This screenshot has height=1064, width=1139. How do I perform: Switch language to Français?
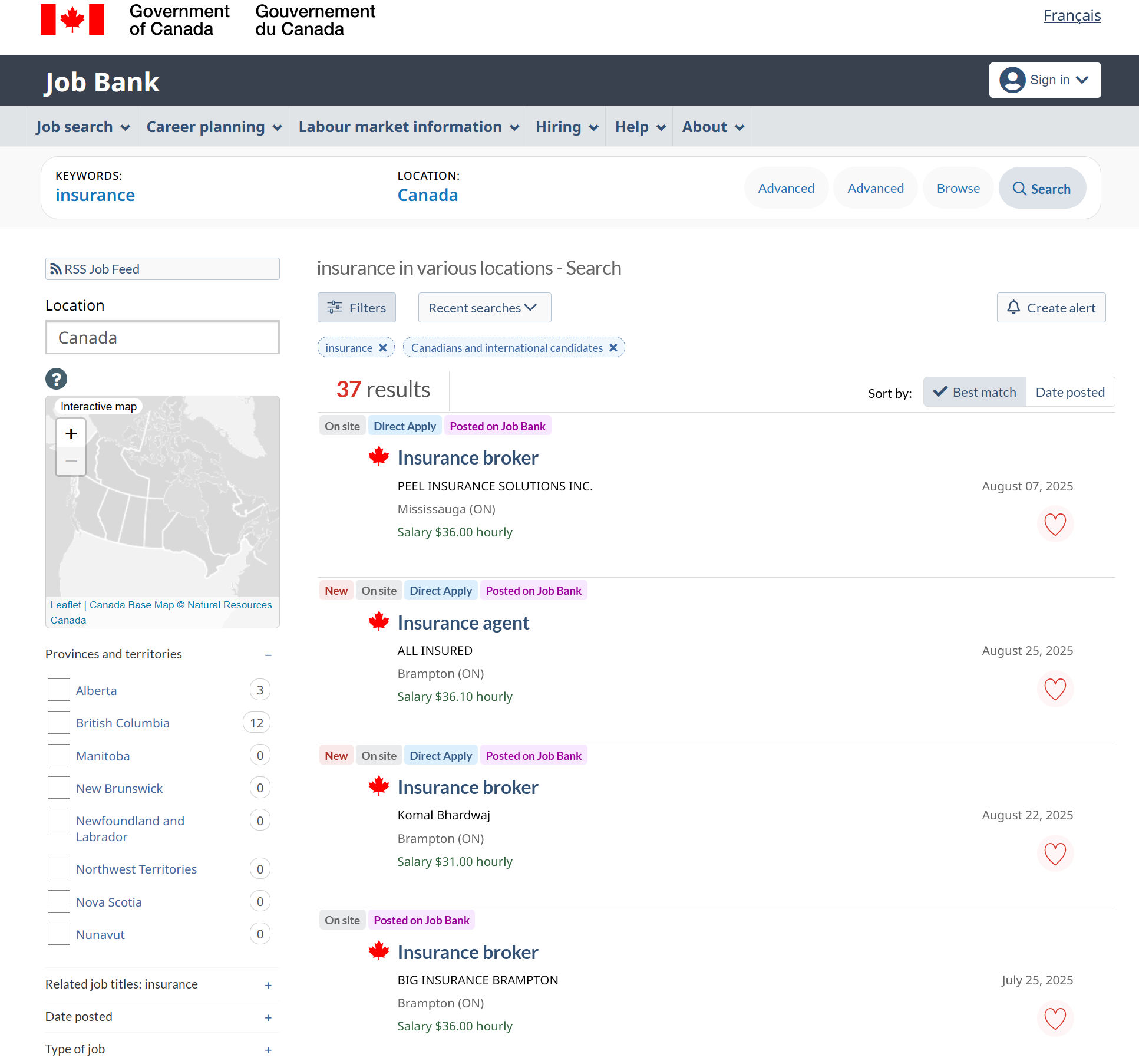[1072, 16]
